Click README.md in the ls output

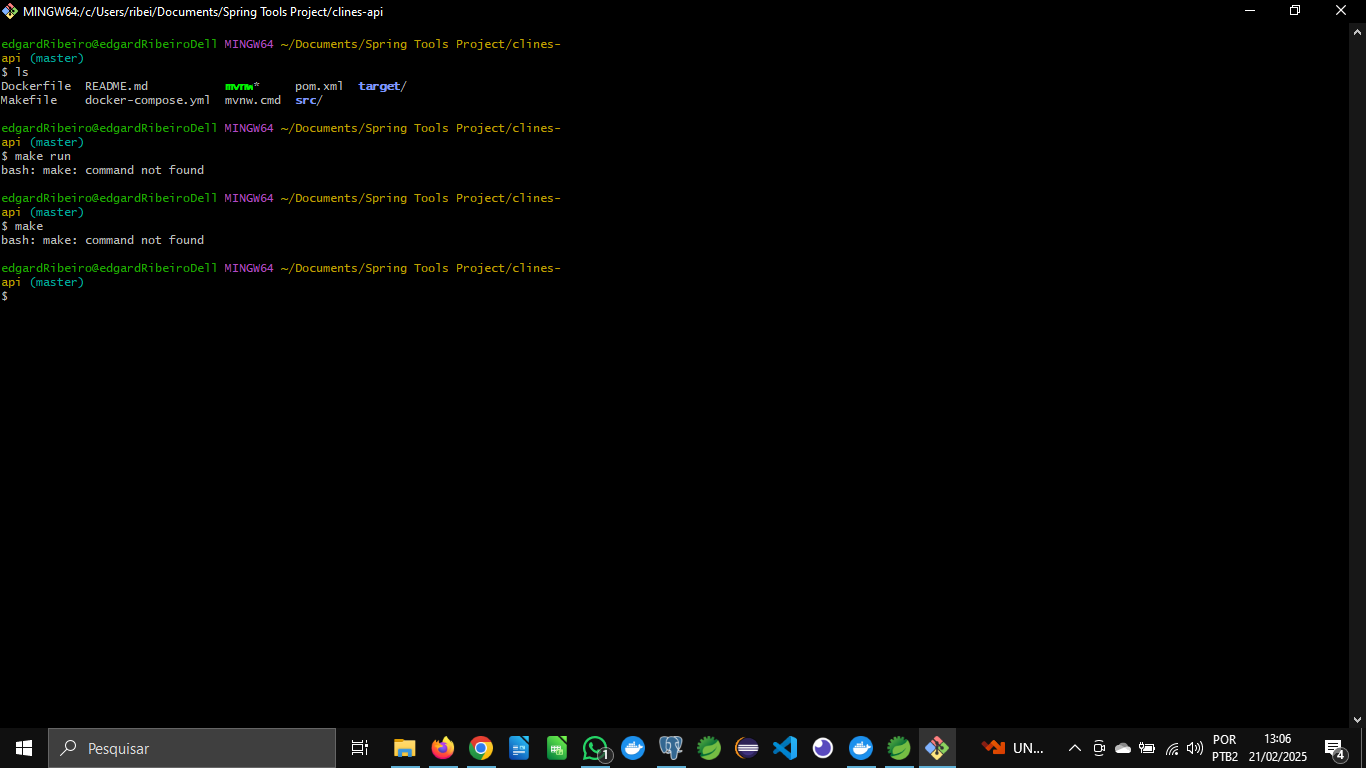click(116, 86)
